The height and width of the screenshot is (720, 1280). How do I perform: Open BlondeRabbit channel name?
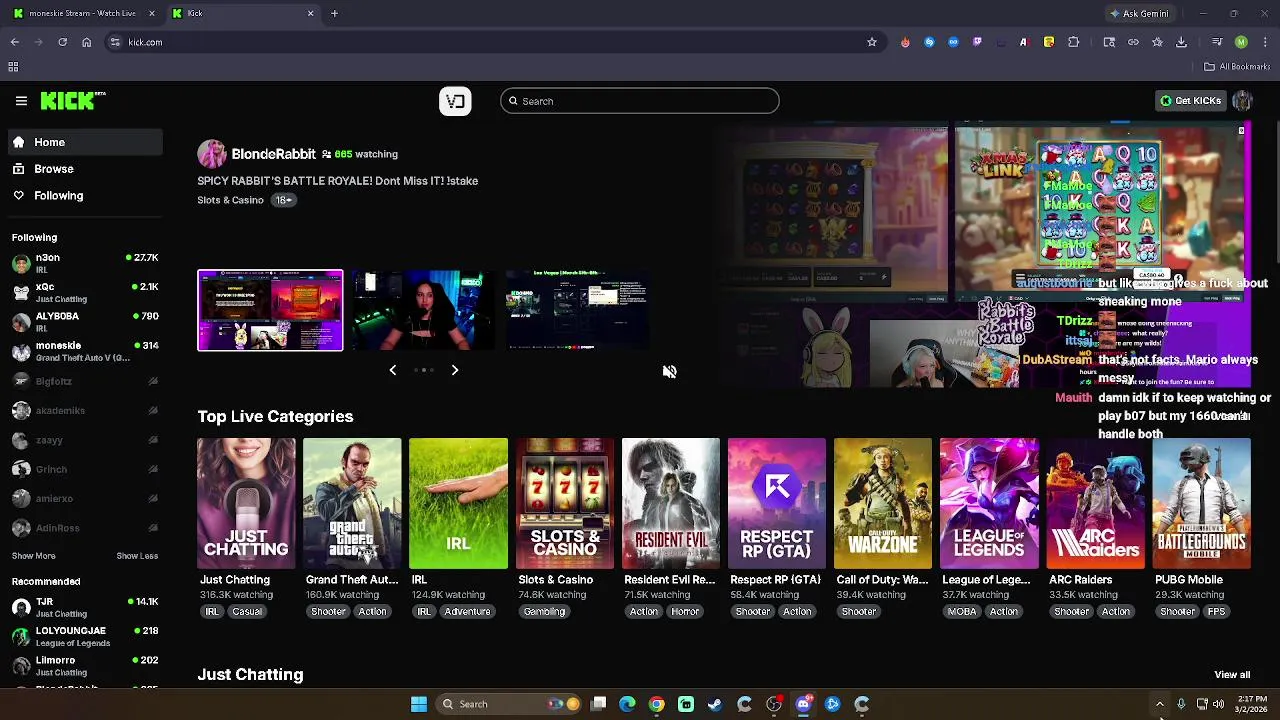pos(273,154)
